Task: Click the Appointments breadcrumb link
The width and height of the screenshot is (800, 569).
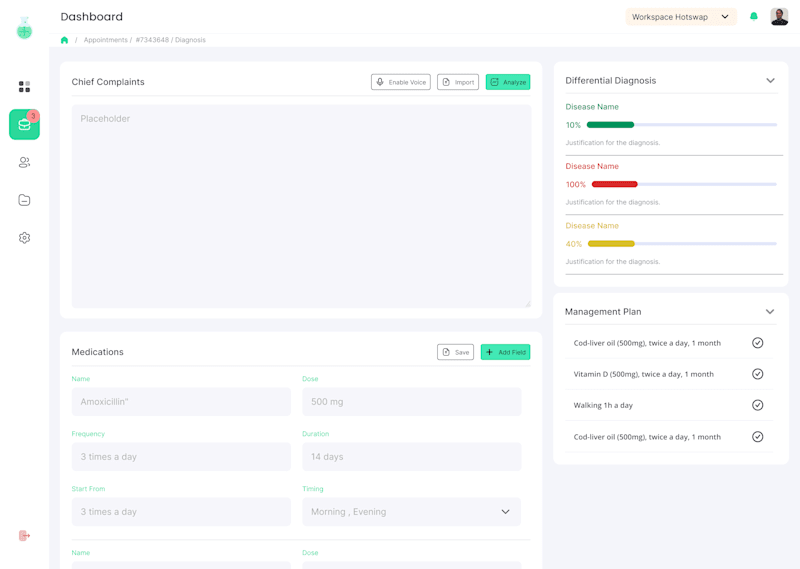Action: [106, 40]
